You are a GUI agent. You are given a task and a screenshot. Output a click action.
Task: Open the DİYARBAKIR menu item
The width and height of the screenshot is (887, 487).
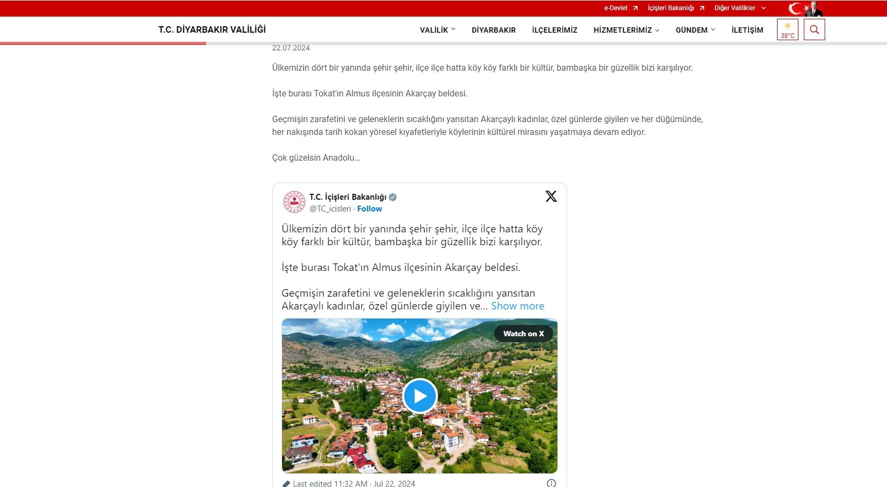click(x=494, y=30)
